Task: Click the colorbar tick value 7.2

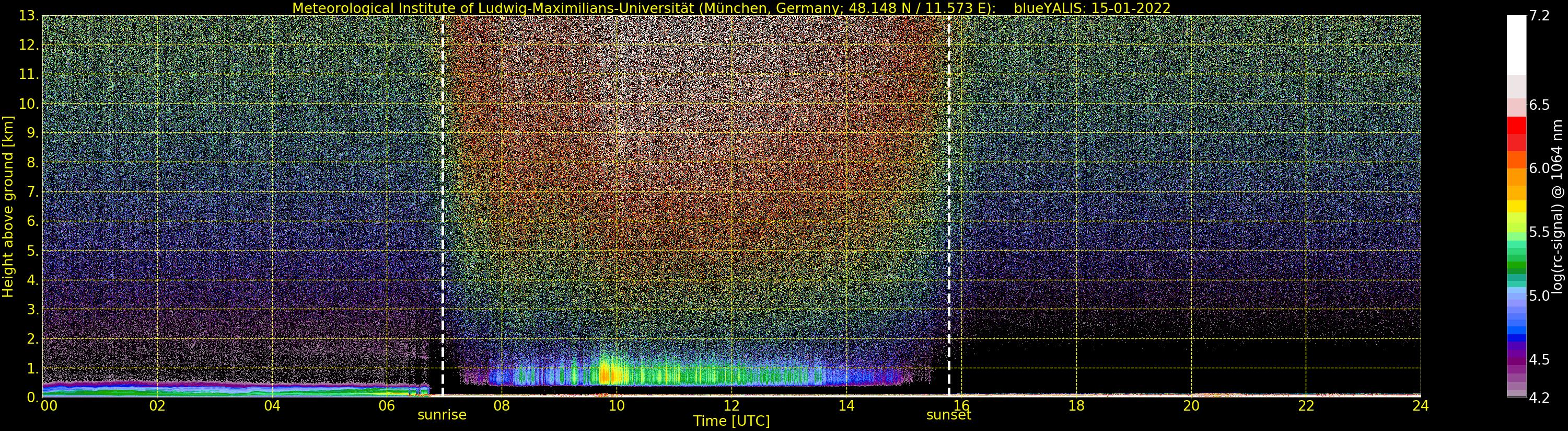Action: coord(1539,16)
